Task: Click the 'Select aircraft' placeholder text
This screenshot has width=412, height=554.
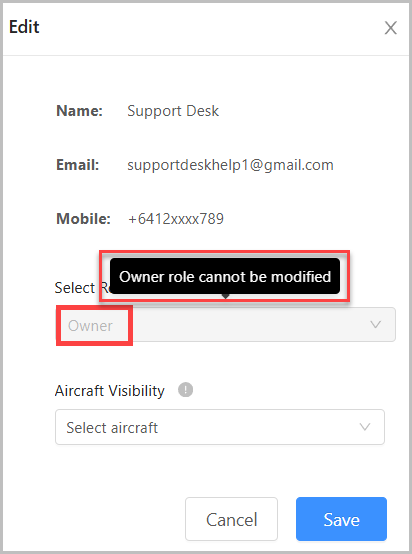Action: coord(112,428)
